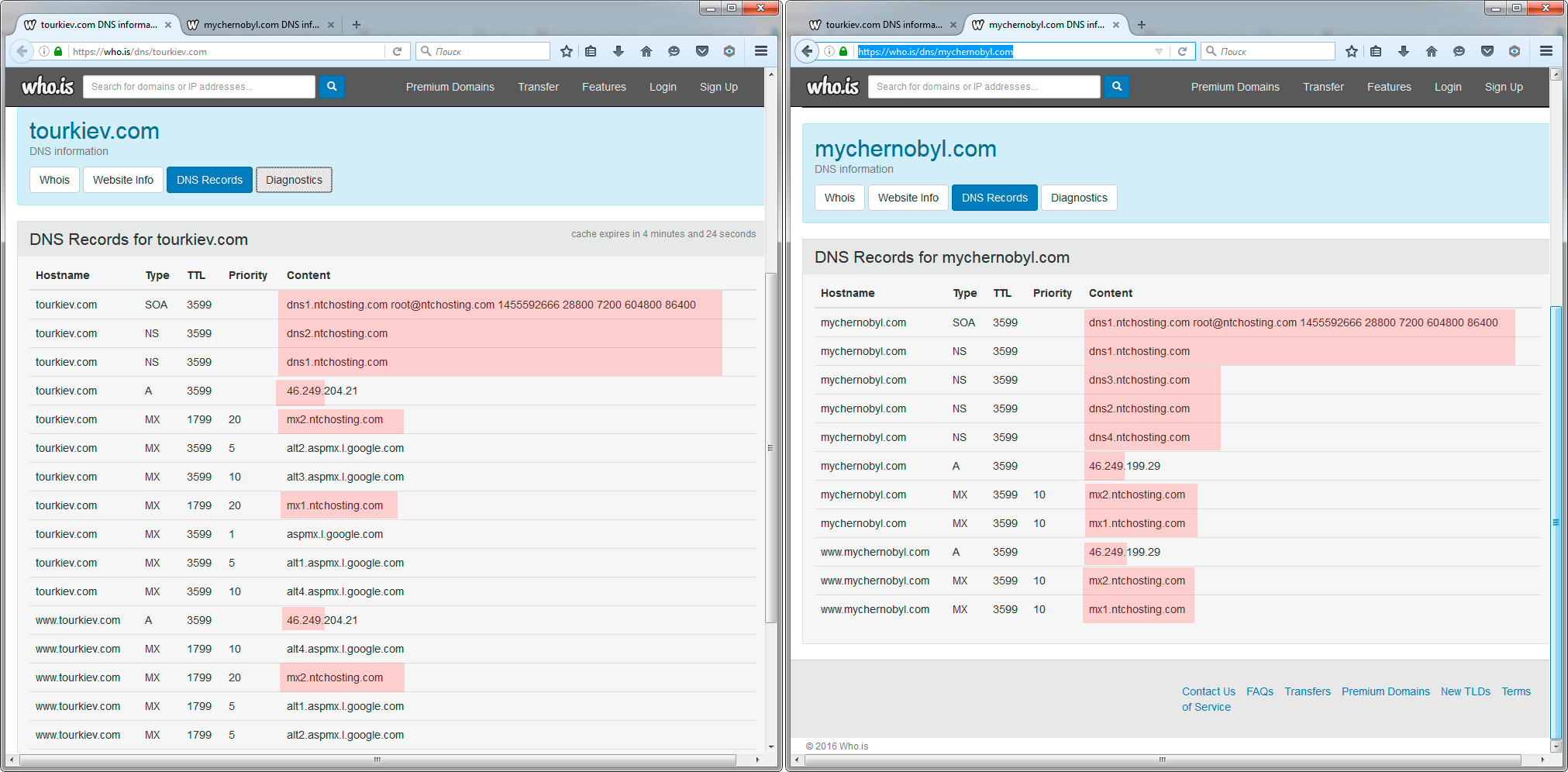Open Diagnostics for mychernobyl.com
The width and height of the screenshot is (1568, 772).
[x=1079, y=198]
